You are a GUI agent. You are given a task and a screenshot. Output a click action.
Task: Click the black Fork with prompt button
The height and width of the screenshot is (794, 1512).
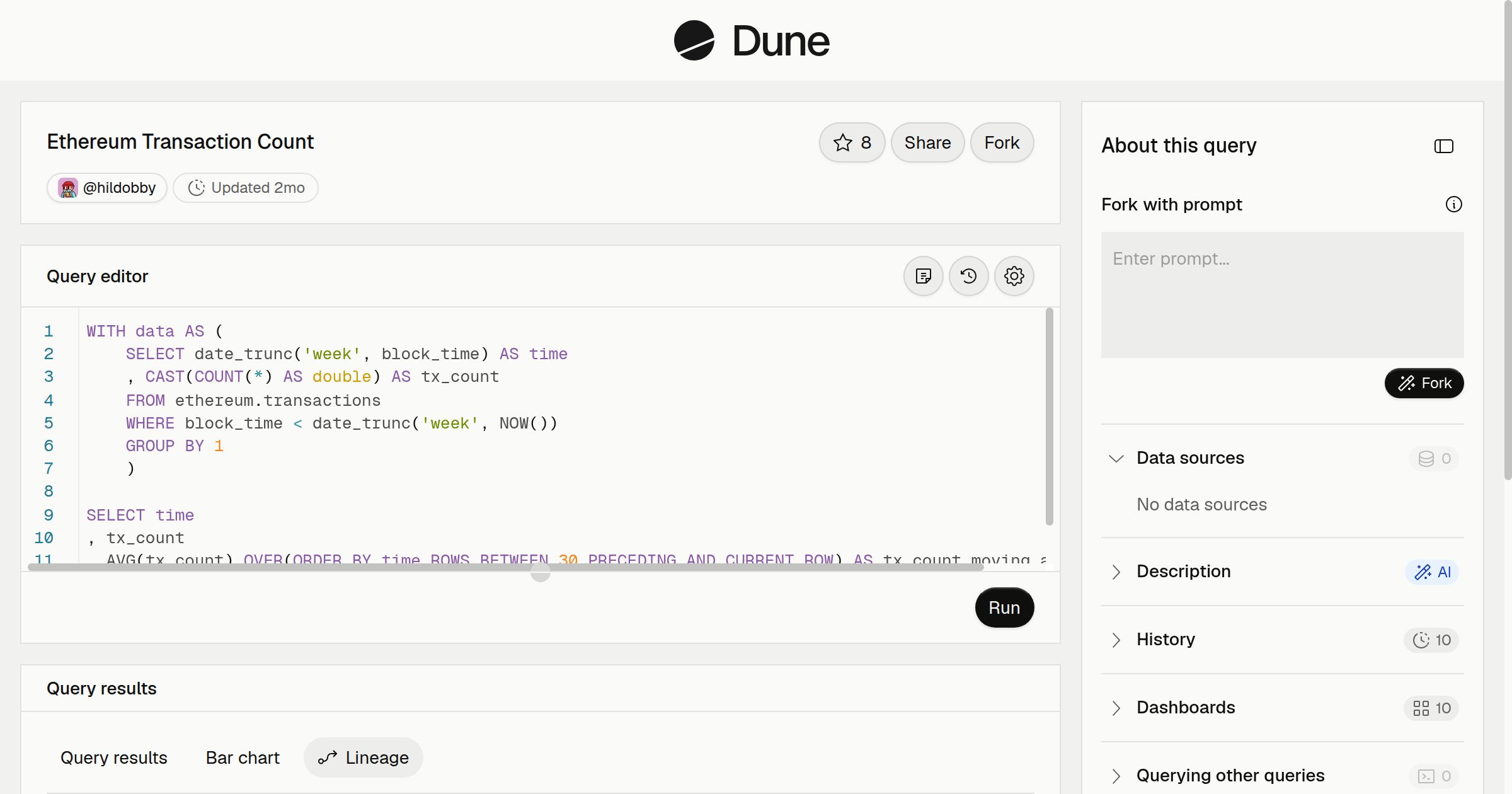coord(1424,383)
